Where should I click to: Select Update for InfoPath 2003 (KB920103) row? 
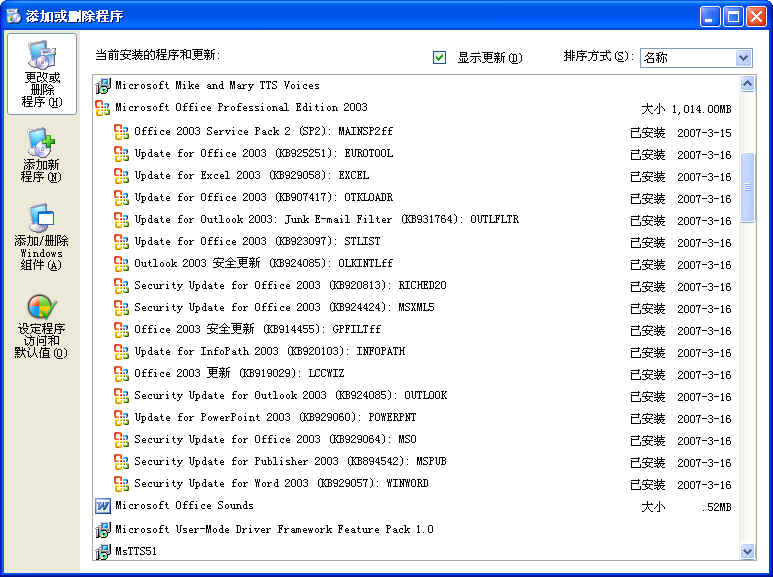270,351
